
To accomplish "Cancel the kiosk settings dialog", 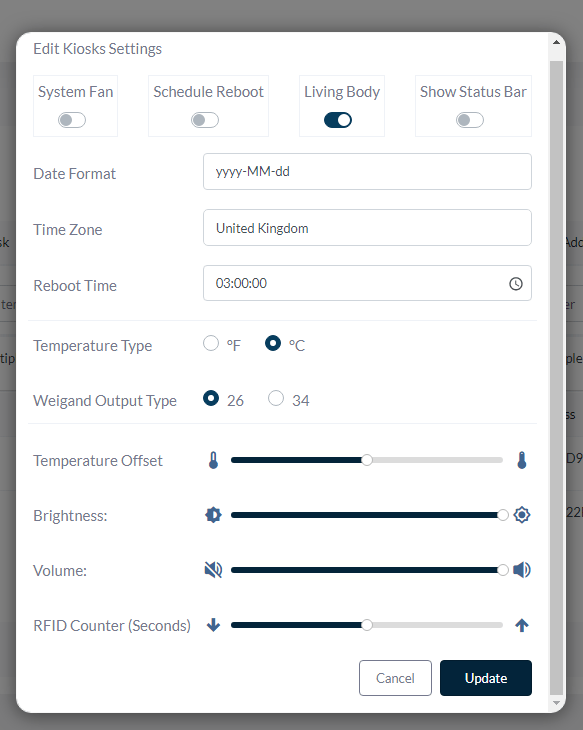I will point(395,678).
